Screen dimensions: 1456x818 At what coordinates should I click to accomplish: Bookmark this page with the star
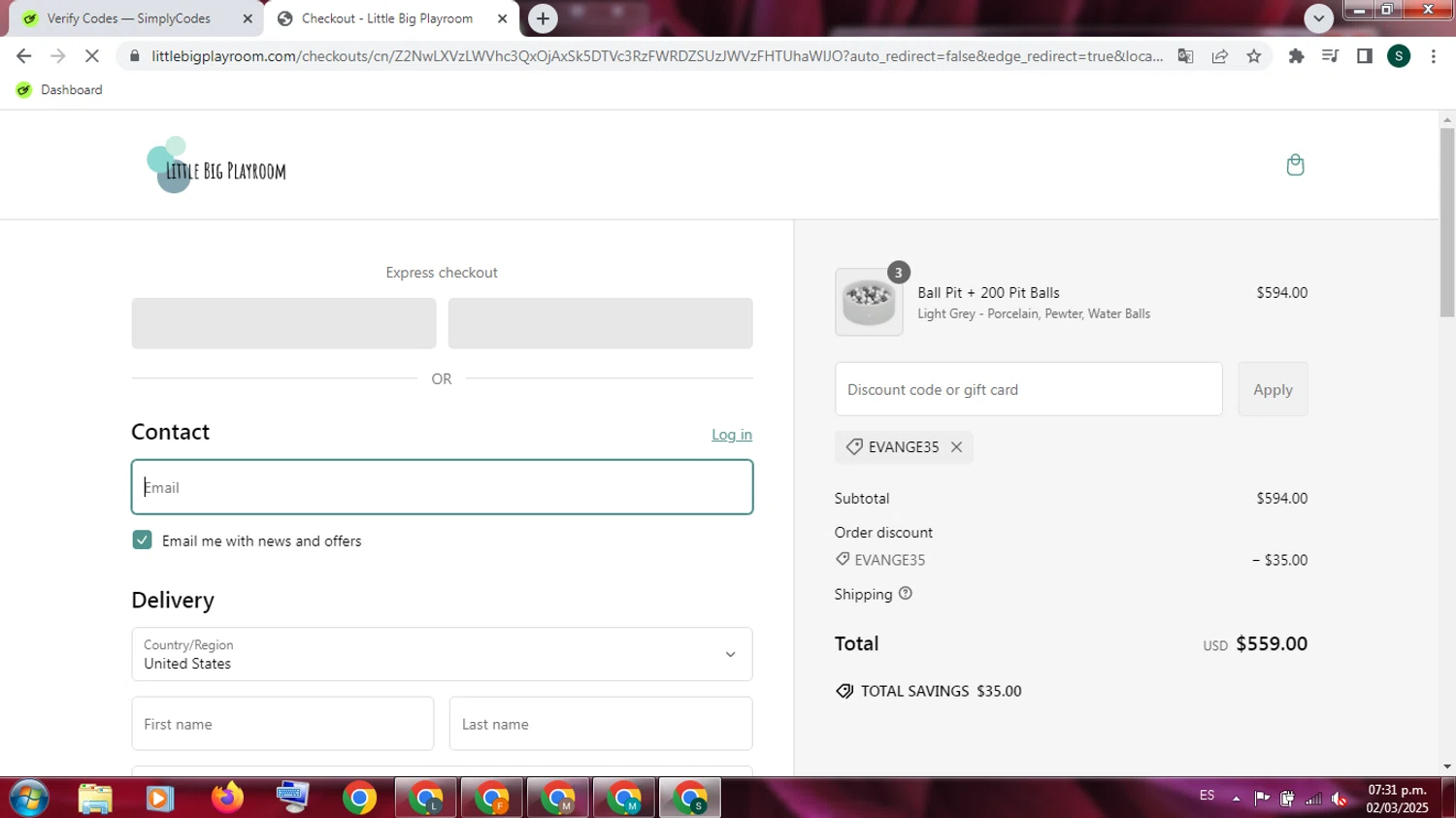pos(1254,56)
